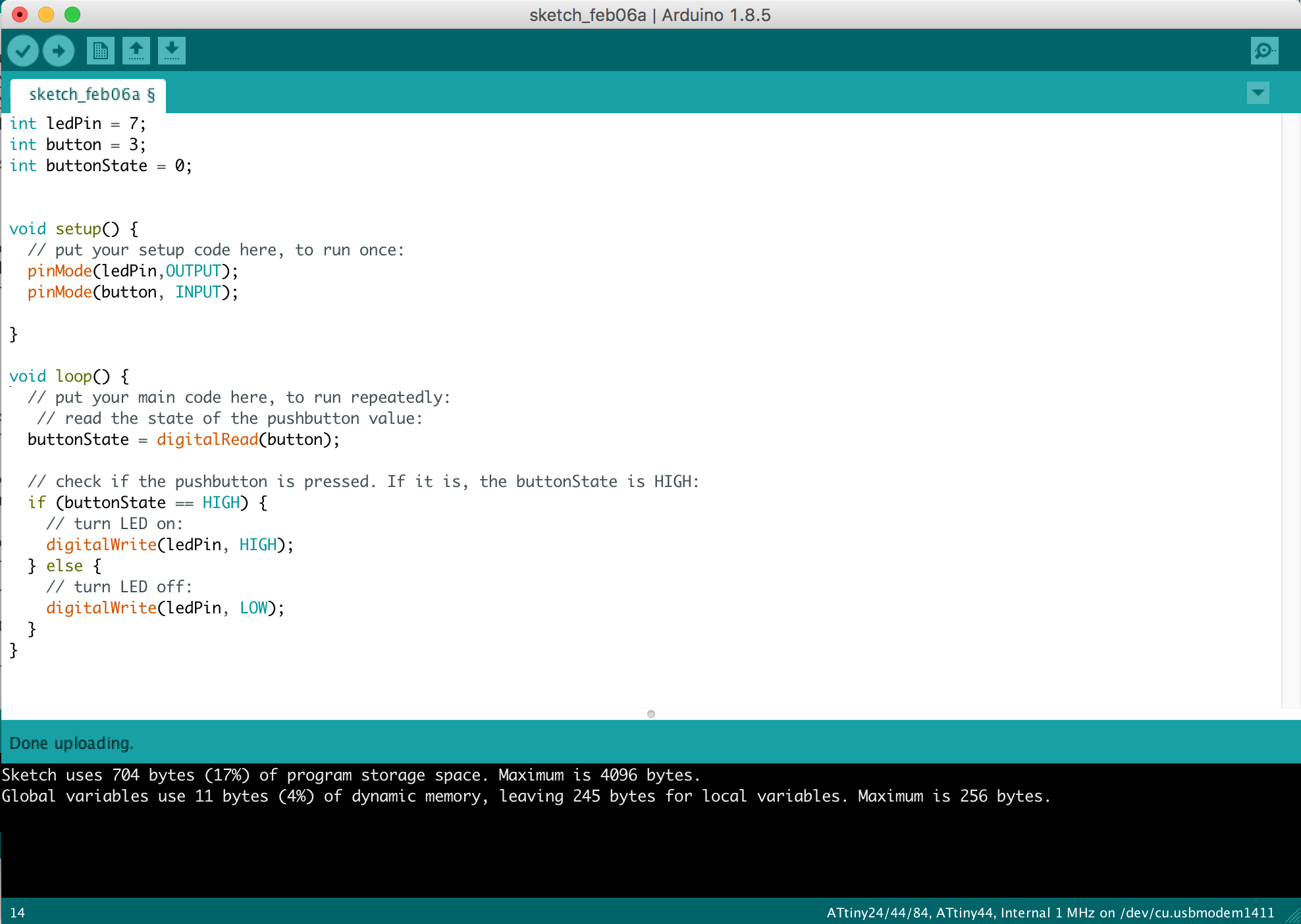
Task: Click the line number 14 in status bar
Action: point(18,913)
